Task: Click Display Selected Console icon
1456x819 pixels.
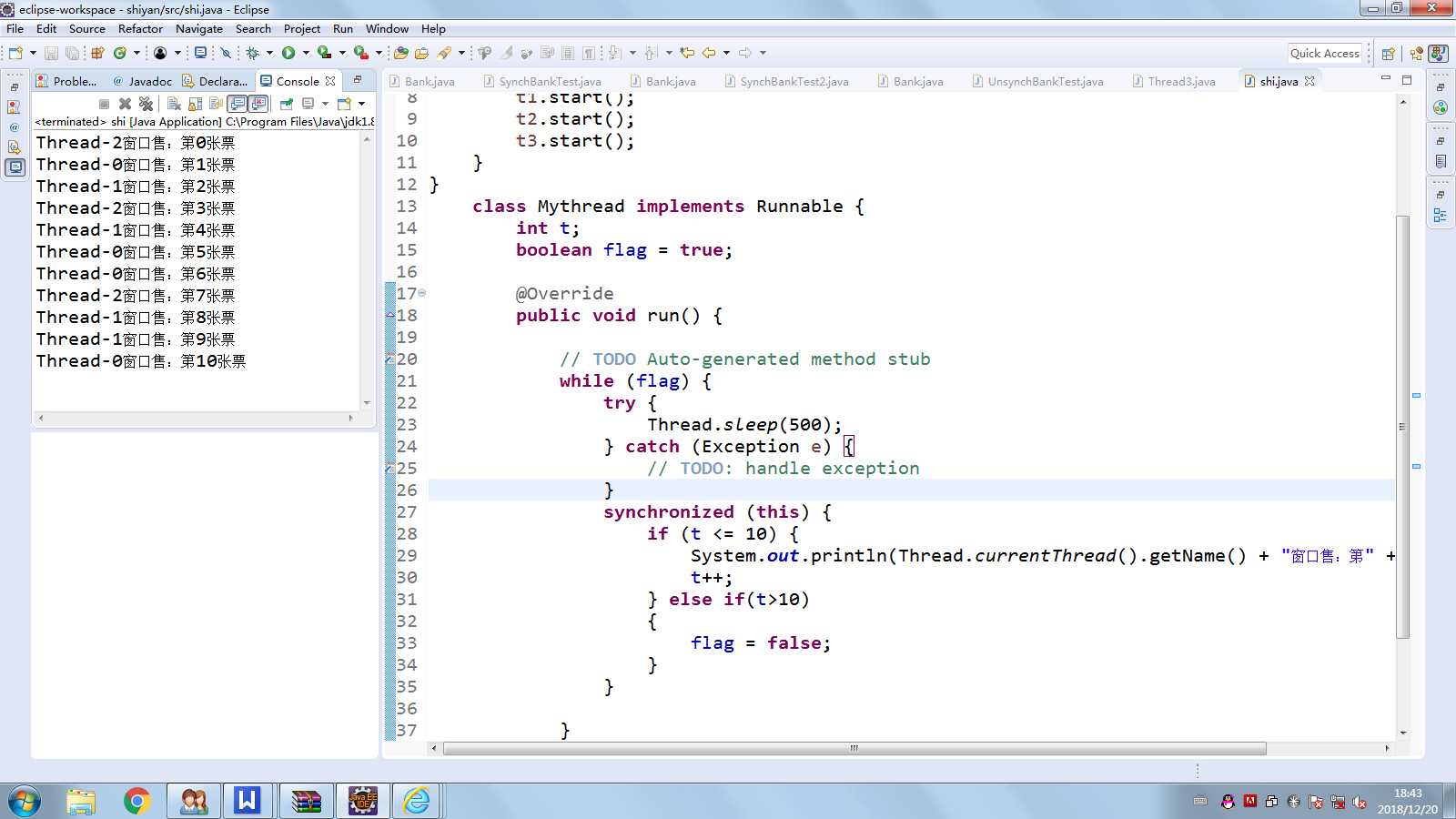Action: click(x=308, y=104)
